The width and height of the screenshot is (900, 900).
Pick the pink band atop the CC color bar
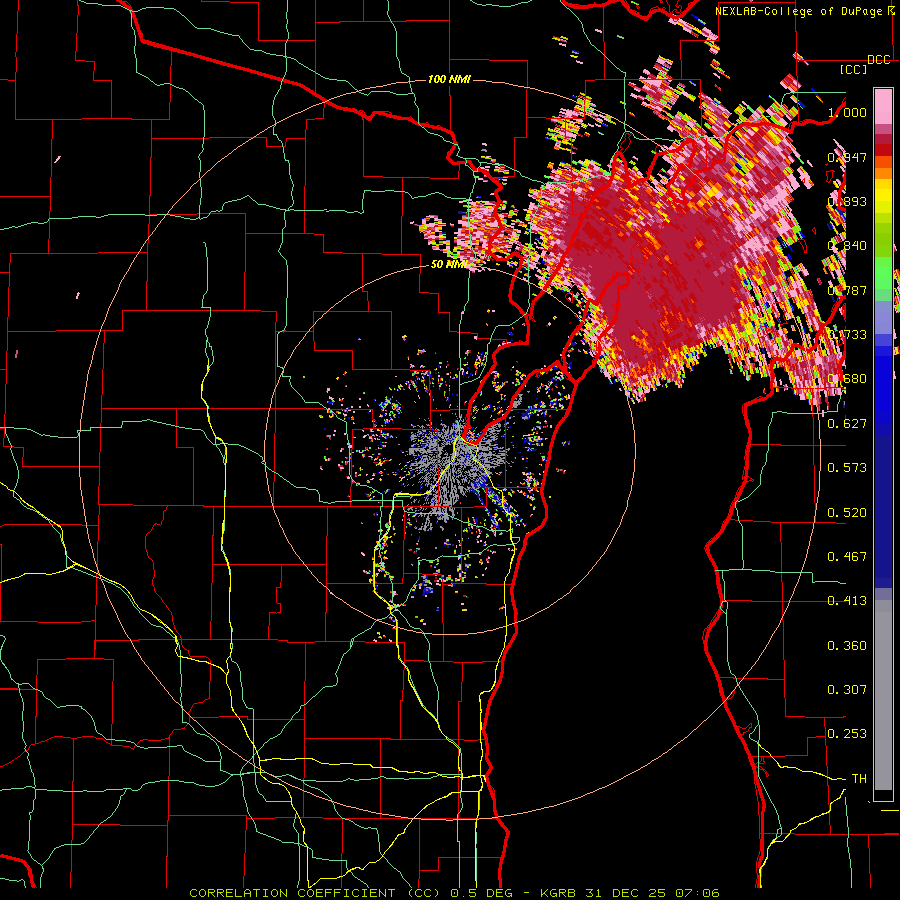pos(883,107)
